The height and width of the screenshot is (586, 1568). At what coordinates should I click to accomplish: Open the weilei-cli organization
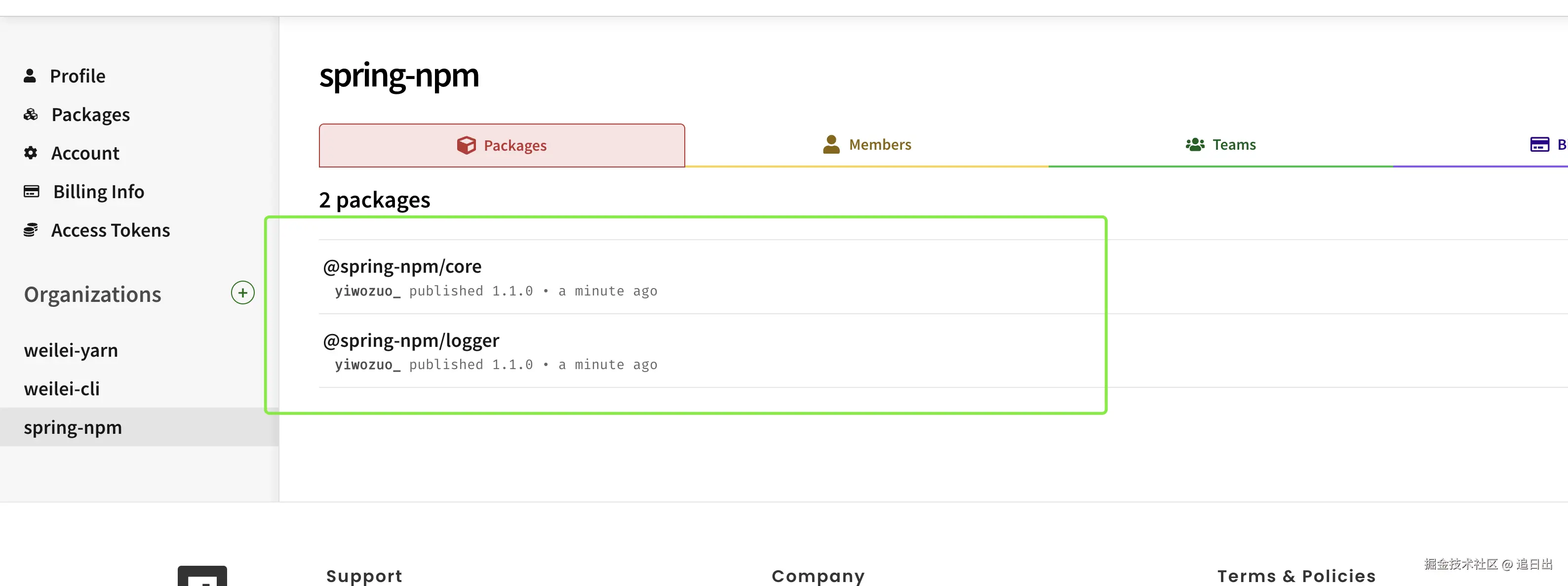click(62, 389)
